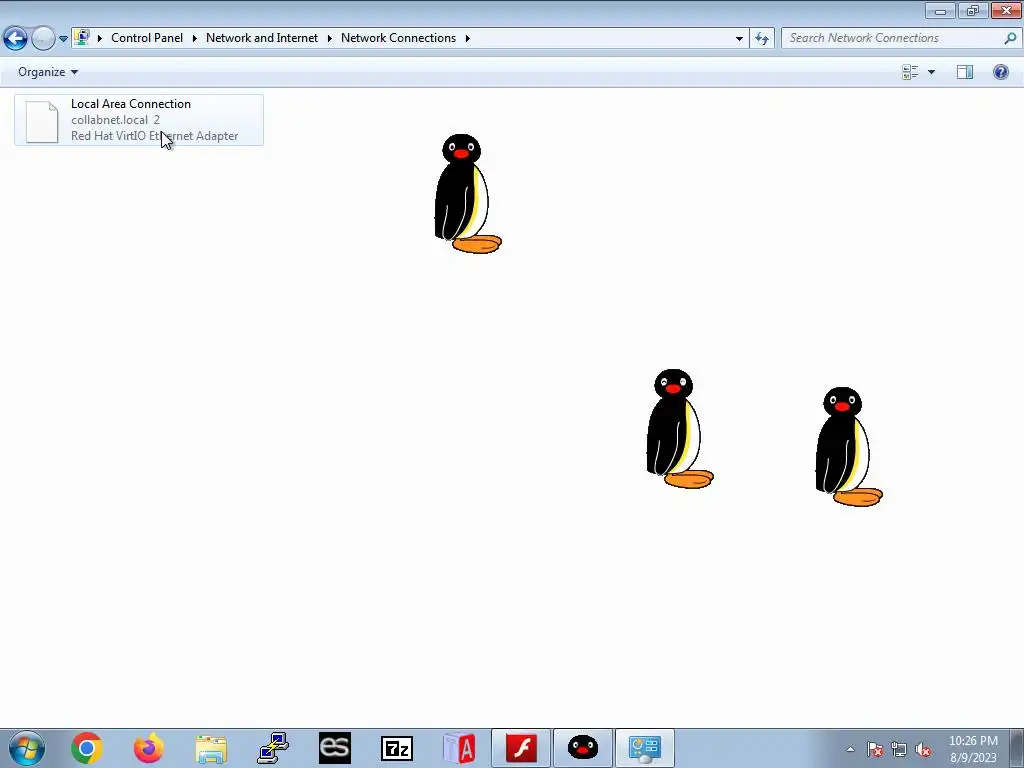Click the Red Hat VirtIO Ethernet Adapter text
The height and width of the screenshot is (768, 1024).
[x=155, y=136]
